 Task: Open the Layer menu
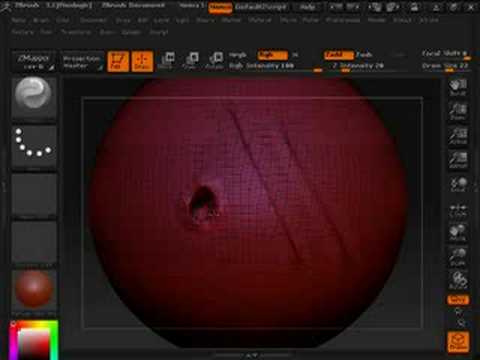pos(161,20)
